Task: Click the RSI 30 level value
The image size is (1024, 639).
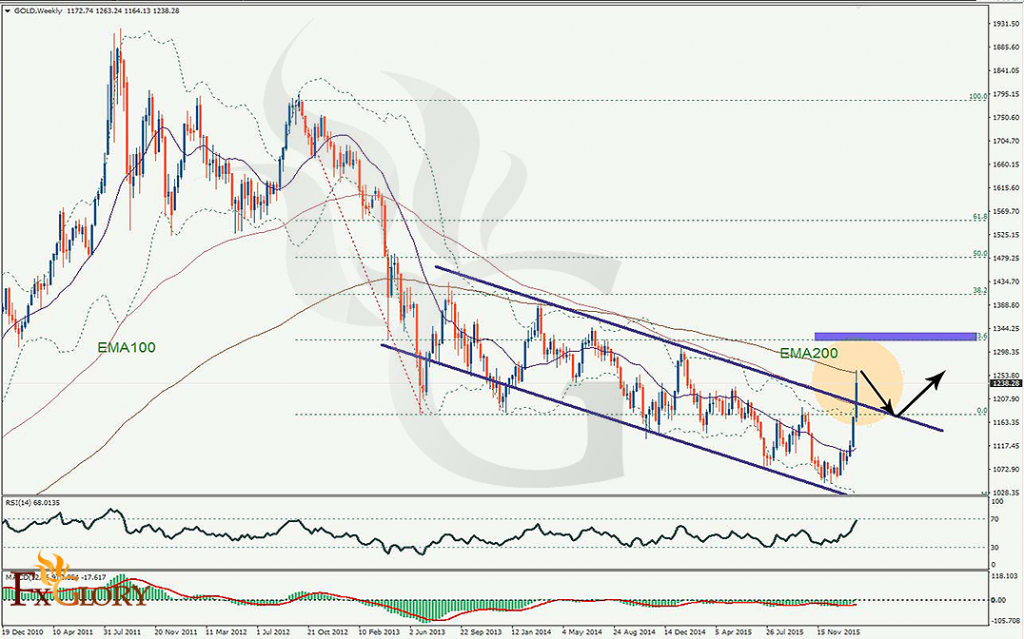Action: 995,548
